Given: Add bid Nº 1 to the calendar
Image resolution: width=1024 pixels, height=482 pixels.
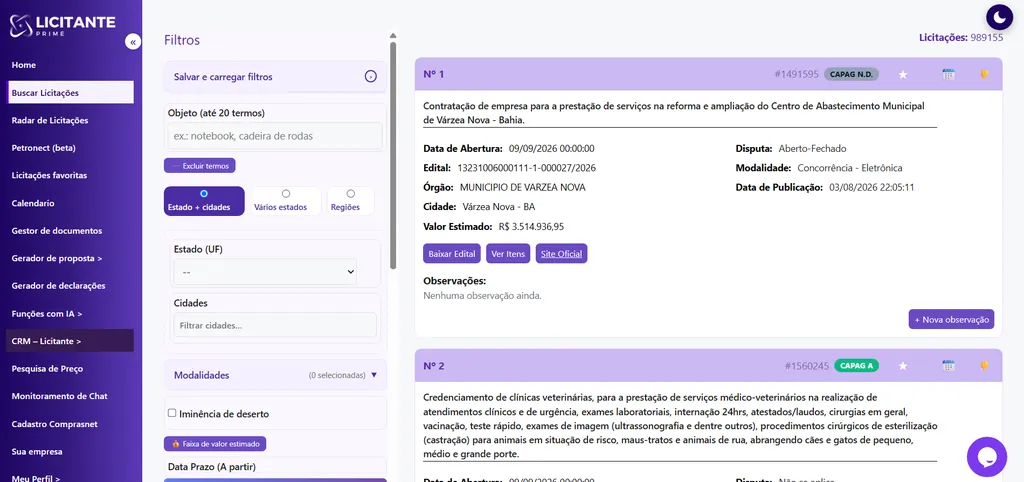Looking at the screenshot, I should [949, 74].
